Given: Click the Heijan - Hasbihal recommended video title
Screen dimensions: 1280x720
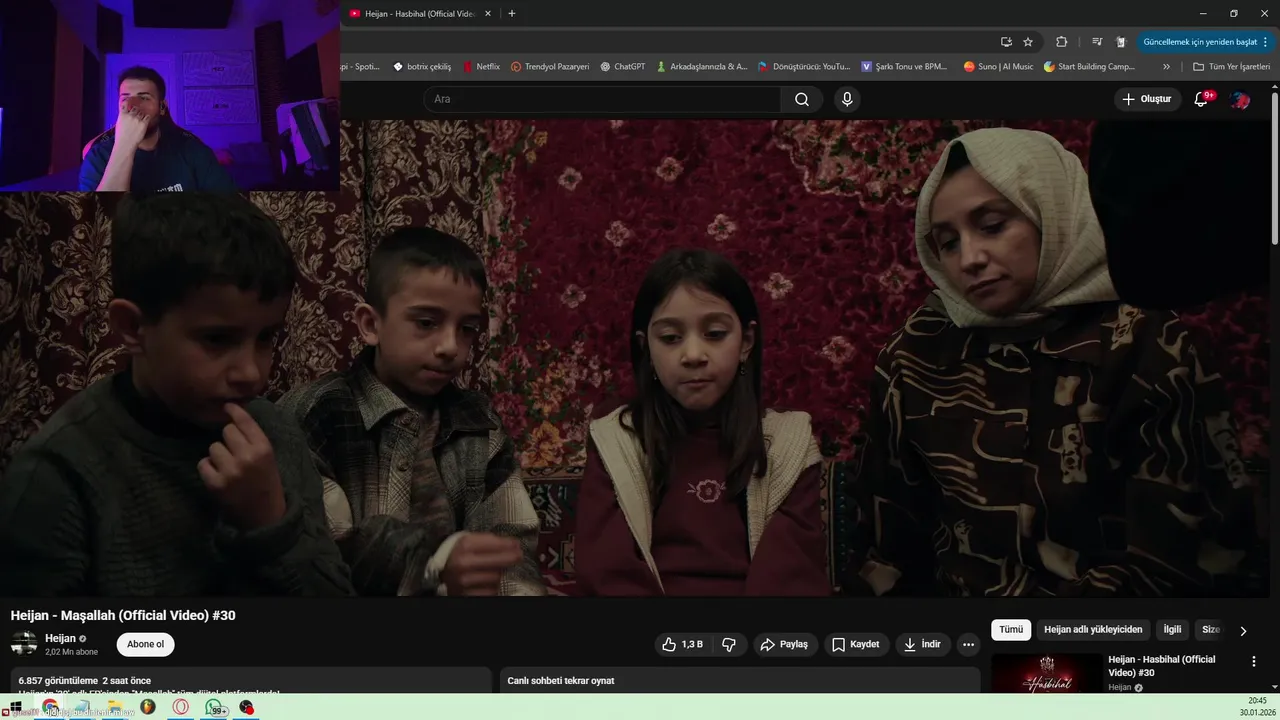Looking at the screenshot, I should [1162, 665].
